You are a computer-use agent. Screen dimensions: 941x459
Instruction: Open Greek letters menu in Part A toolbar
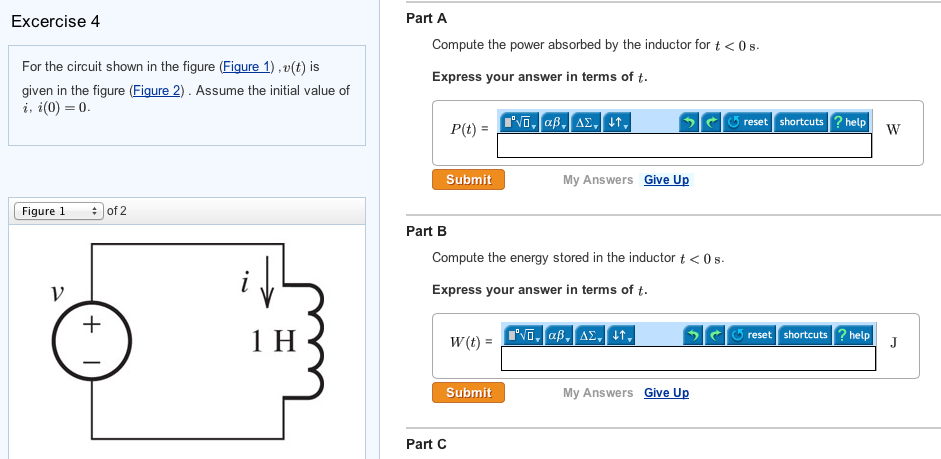[x=555, y=122]
